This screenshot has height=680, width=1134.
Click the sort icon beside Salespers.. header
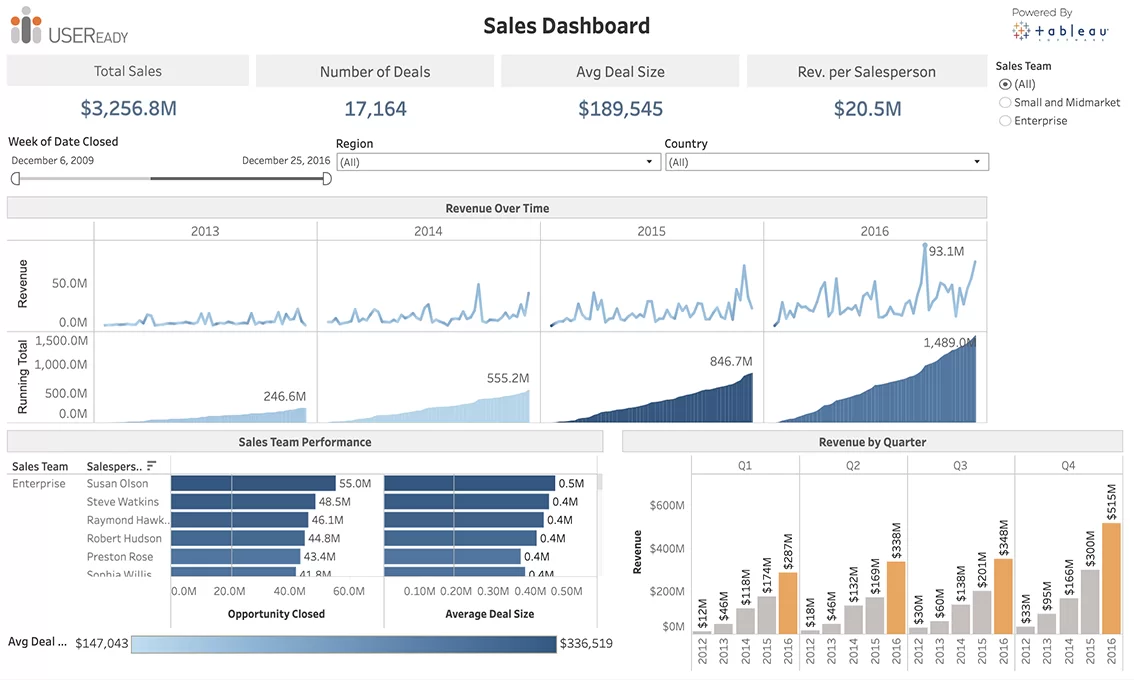tap(151, 466)
